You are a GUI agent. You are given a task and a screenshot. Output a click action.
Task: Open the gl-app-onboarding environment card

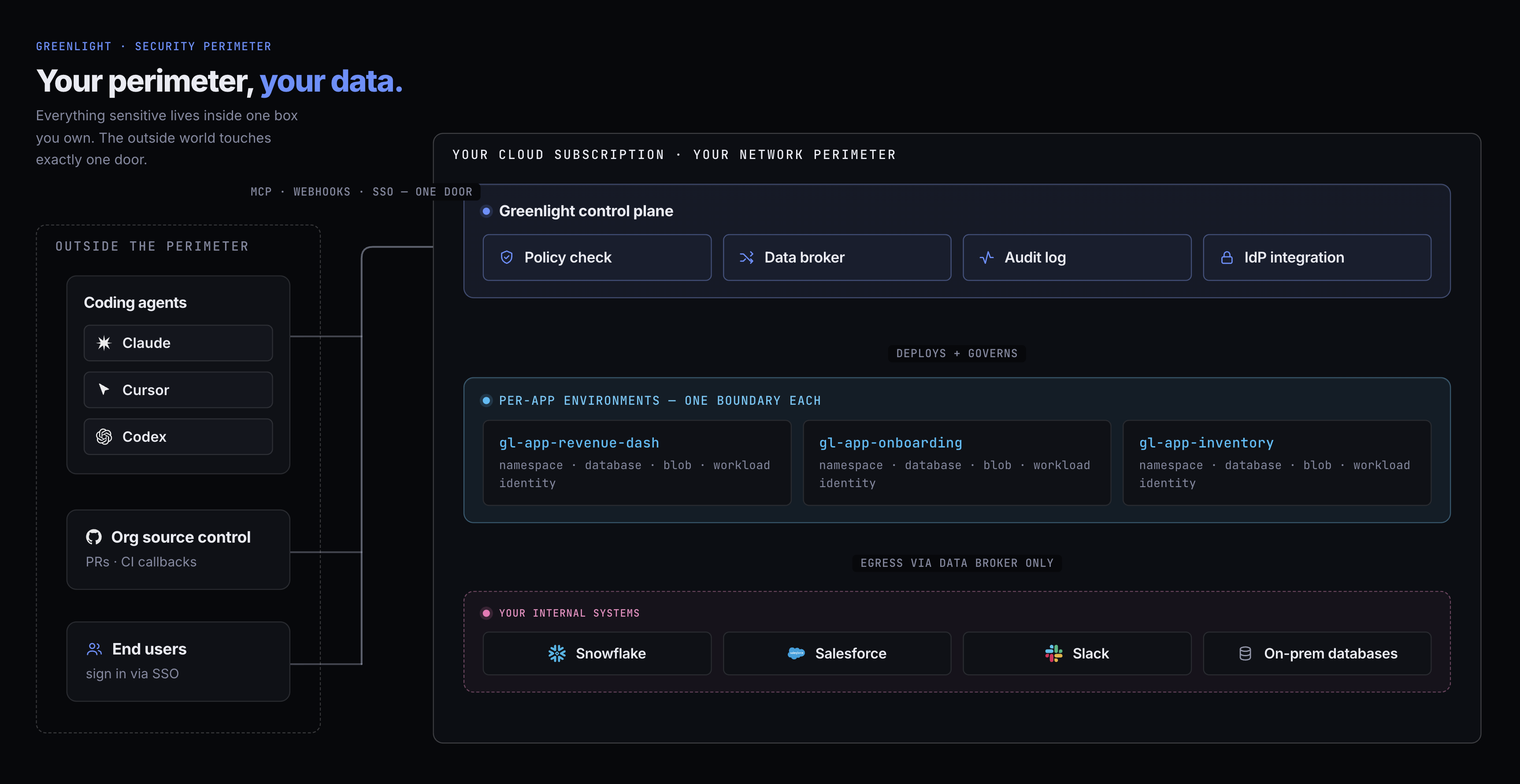[956, 462]
